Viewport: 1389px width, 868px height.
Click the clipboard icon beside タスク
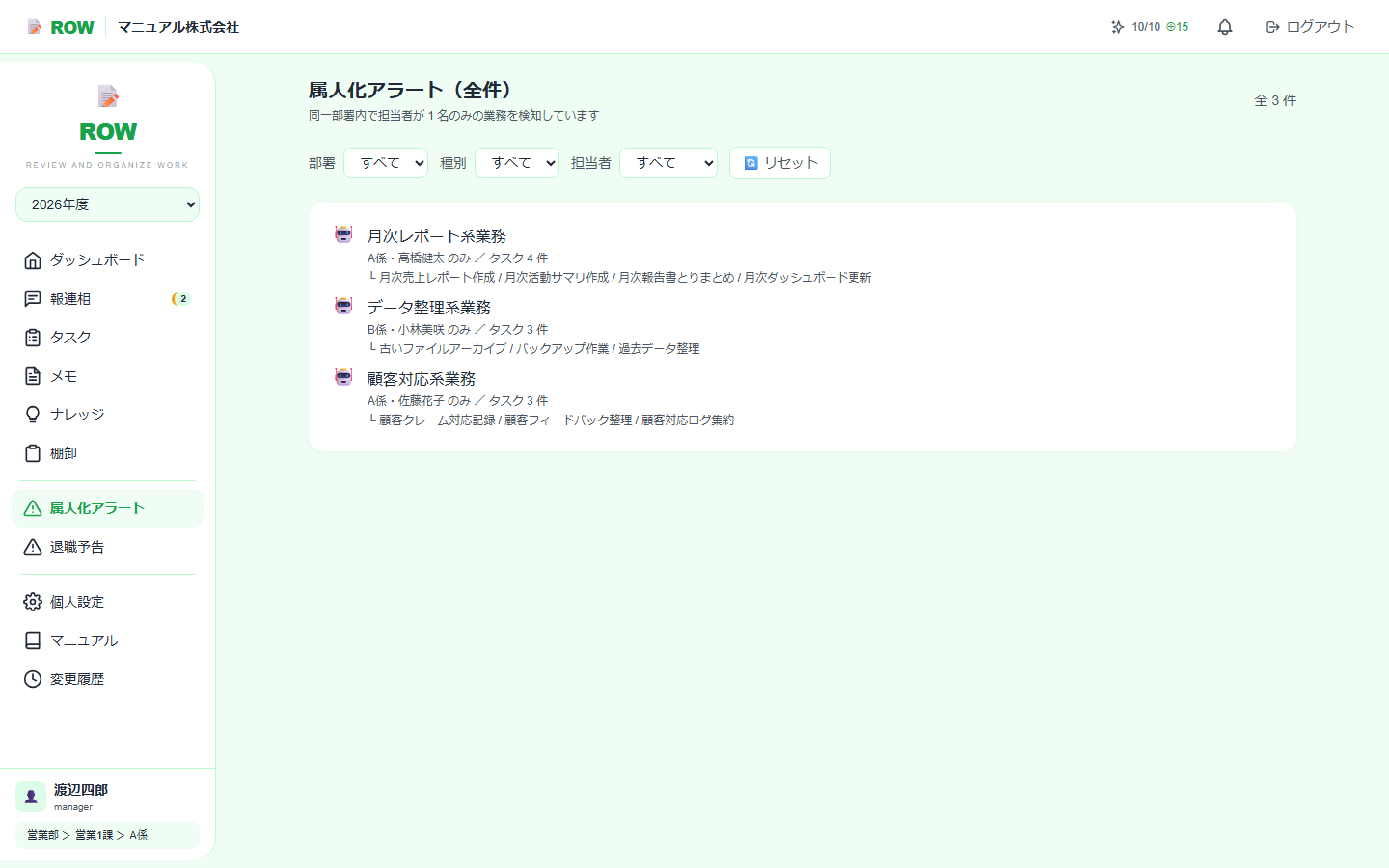(33, 338)
